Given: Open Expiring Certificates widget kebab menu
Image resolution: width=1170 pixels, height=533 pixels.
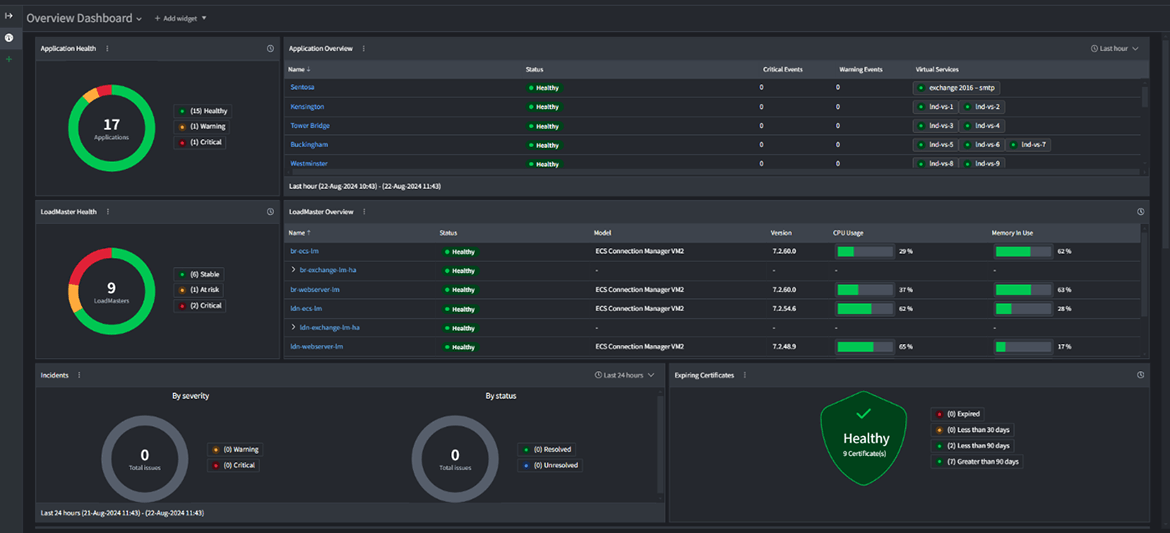Looking at the screenshot, I should coord(745,375).
